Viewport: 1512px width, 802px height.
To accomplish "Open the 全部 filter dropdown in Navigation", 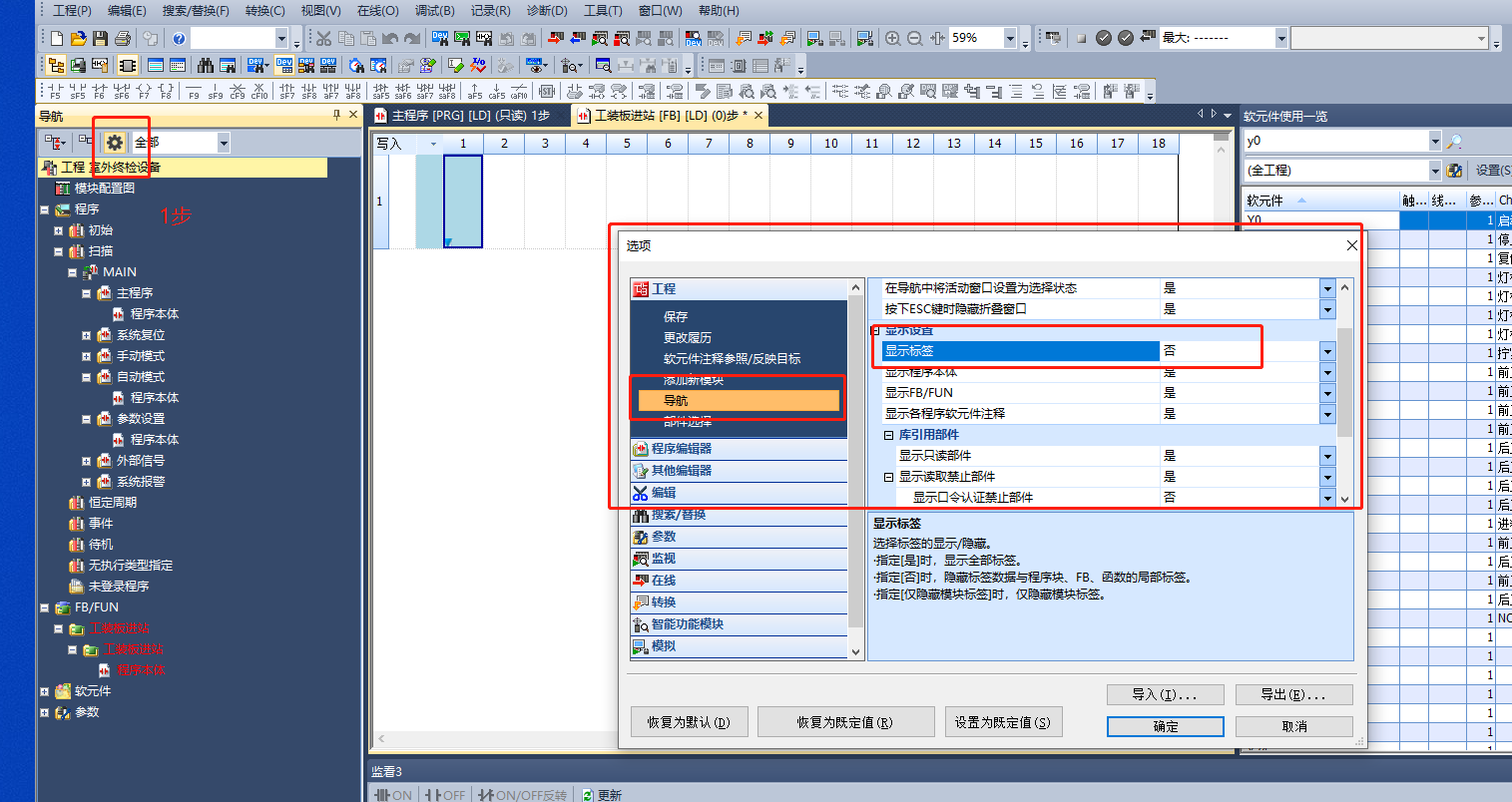I will (224, 143).
